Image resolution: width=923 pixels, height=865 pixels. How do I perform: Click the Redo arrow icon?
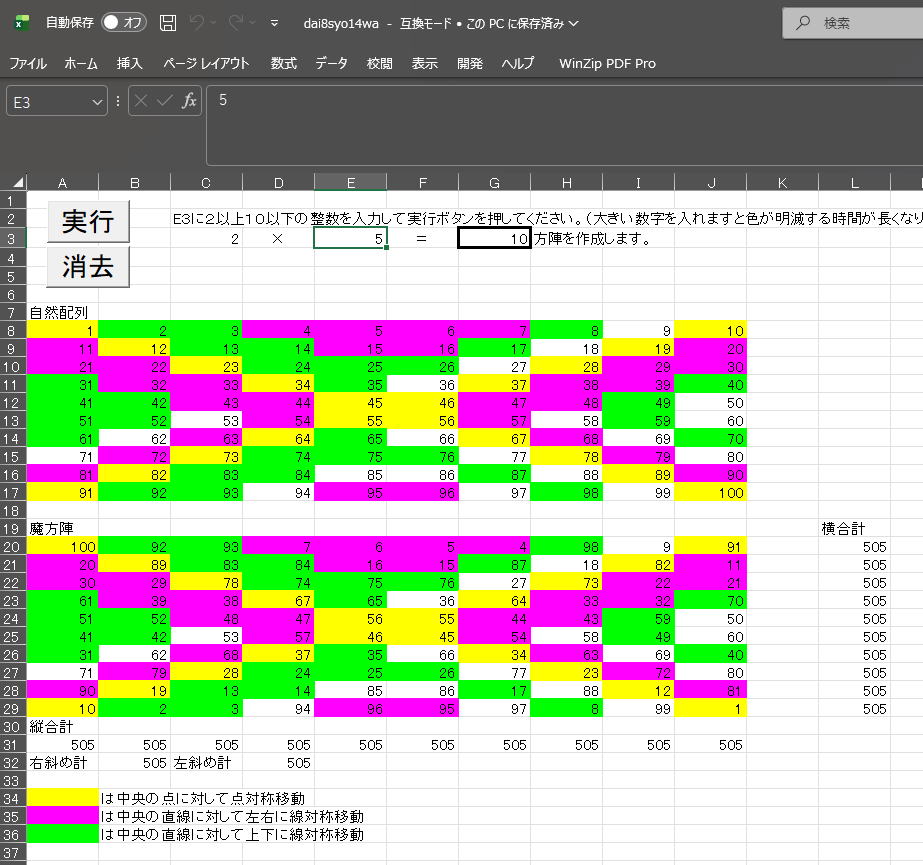(236, 23)
